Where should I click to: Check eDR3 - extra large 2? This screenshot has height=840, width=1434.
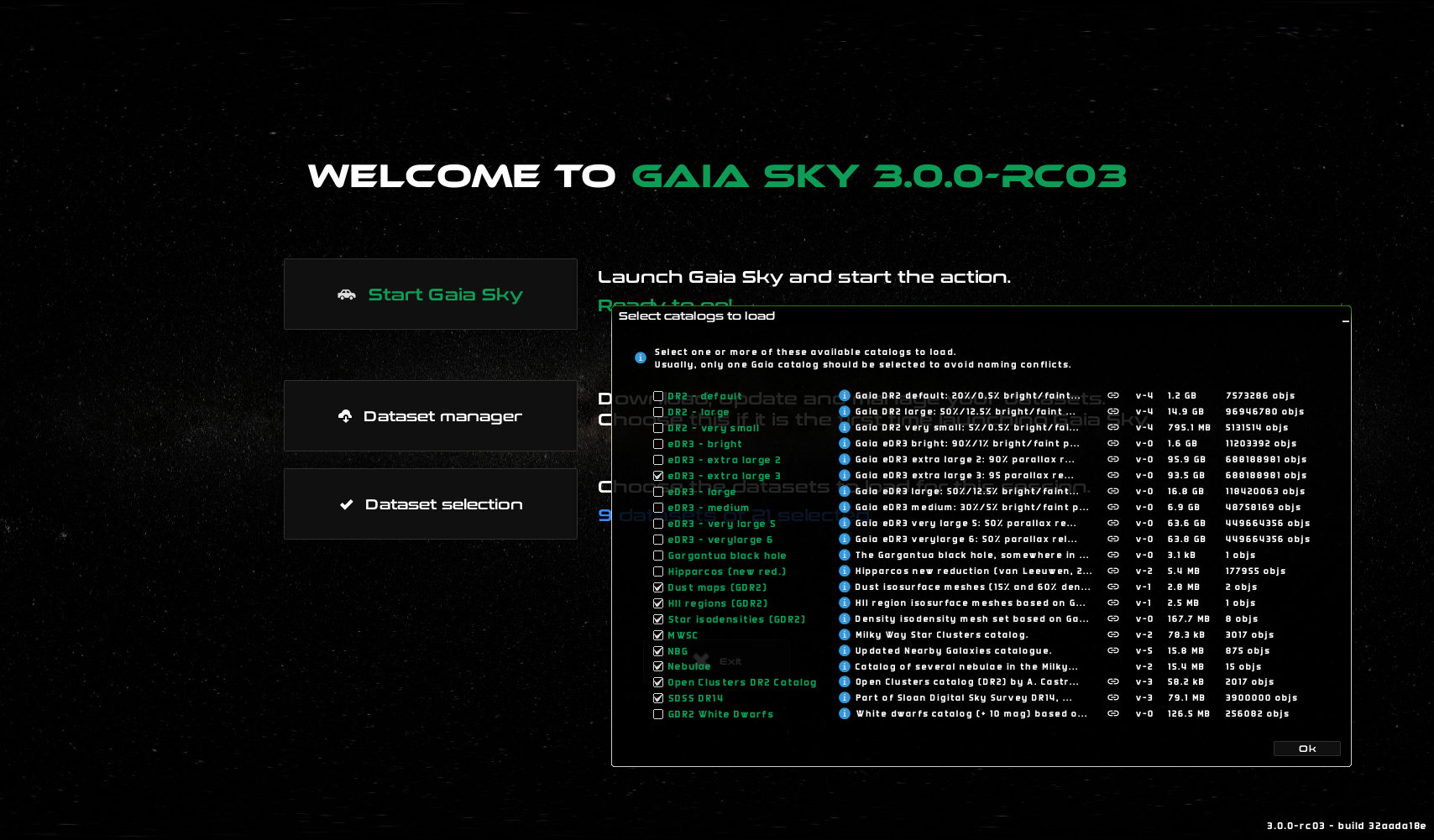click(658, 460)
